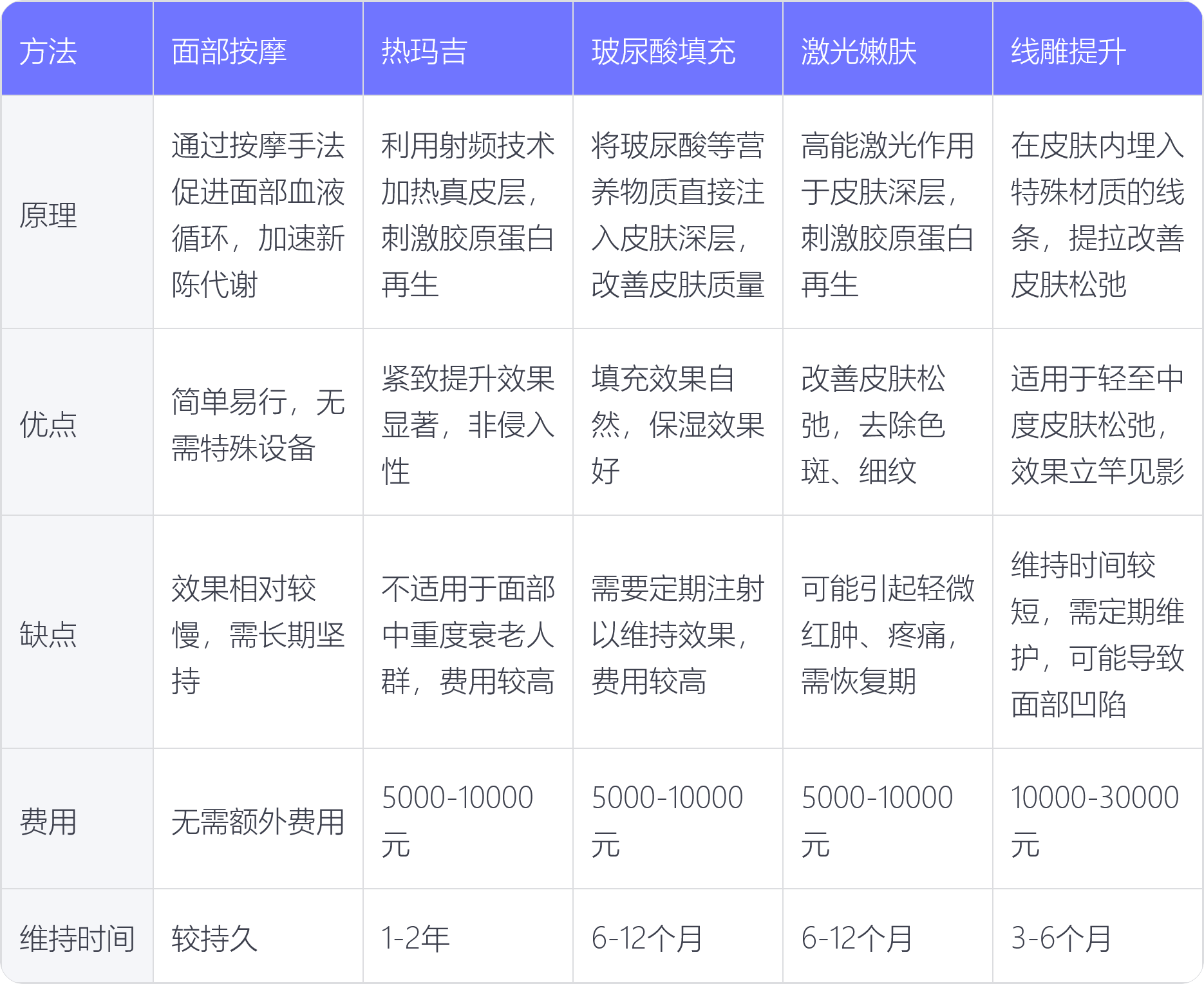The height and width of the screenshot is (984, 1204).
Task: Click cell 高能激光作用于皮肤深层
Action: click(x=888, y=213)
